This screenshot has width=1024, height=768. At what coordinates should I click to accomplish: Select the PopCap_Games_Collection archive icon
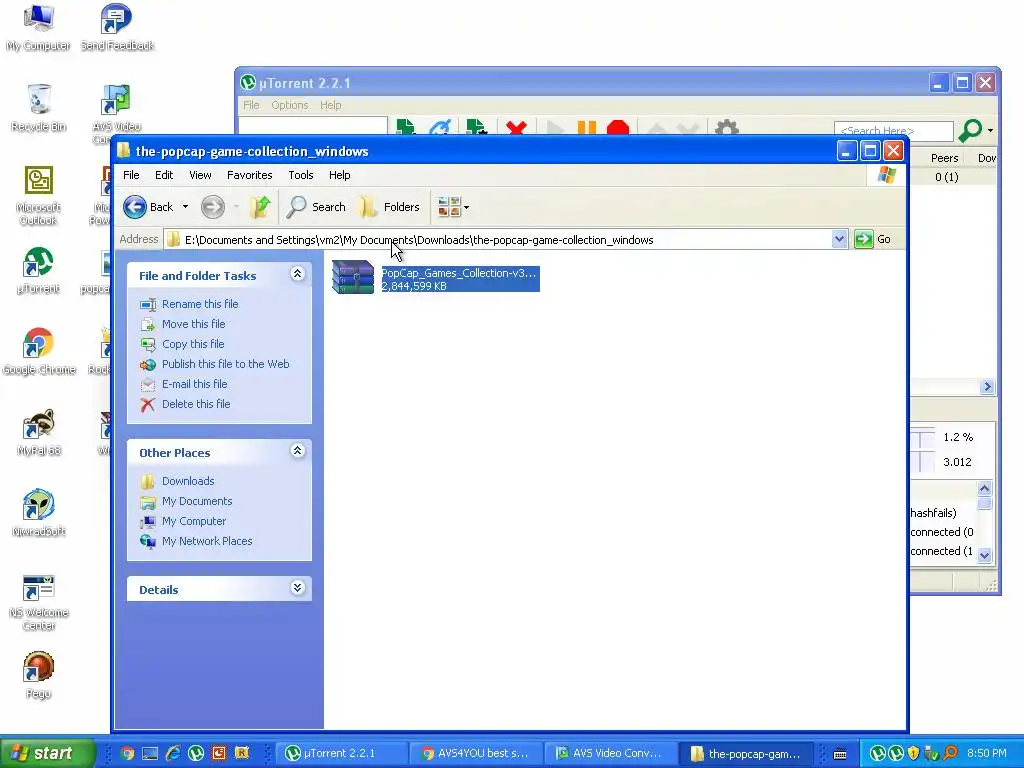353,277
